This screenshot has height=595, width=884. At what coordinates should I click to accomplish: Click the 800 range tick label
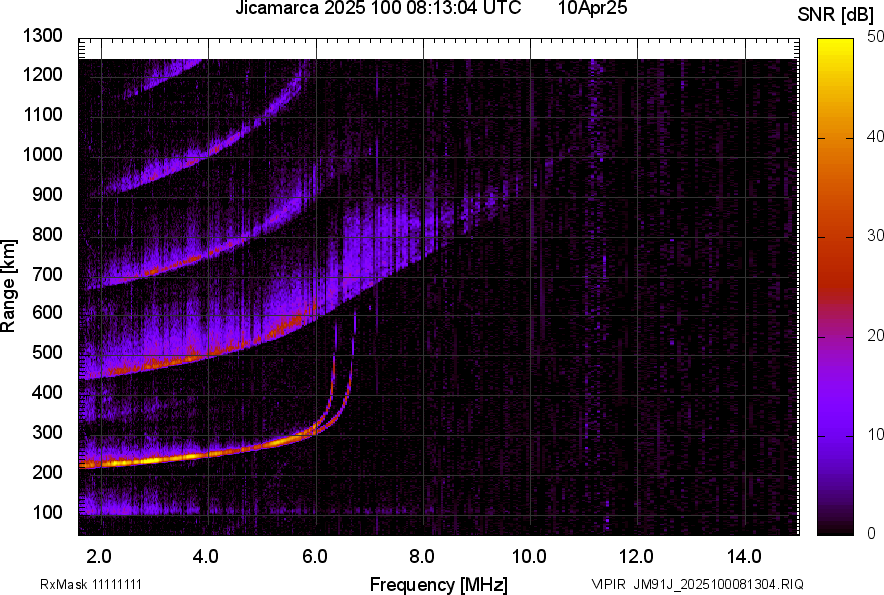point(47,234)
